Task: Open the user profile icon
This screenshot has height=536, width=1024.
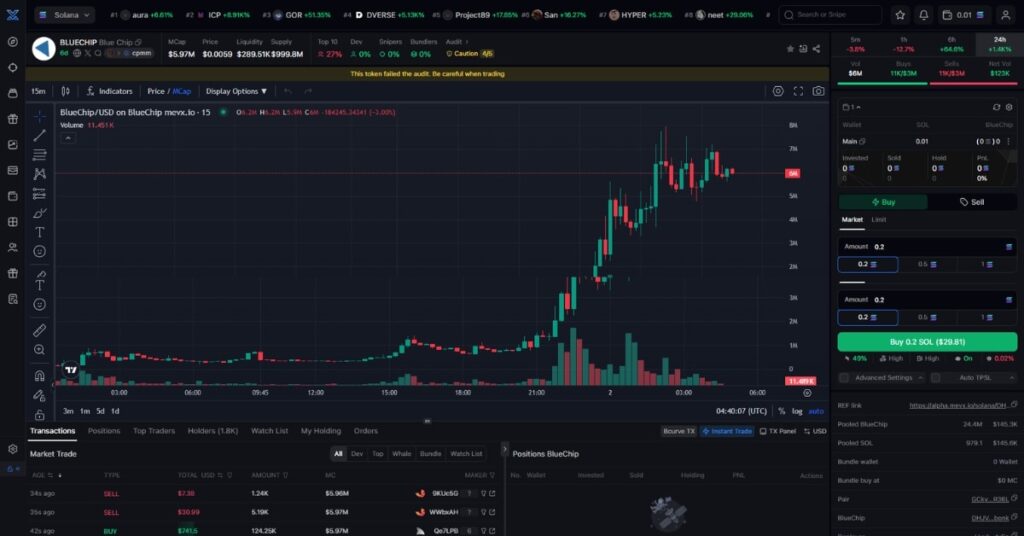Action: [1006, 14]
